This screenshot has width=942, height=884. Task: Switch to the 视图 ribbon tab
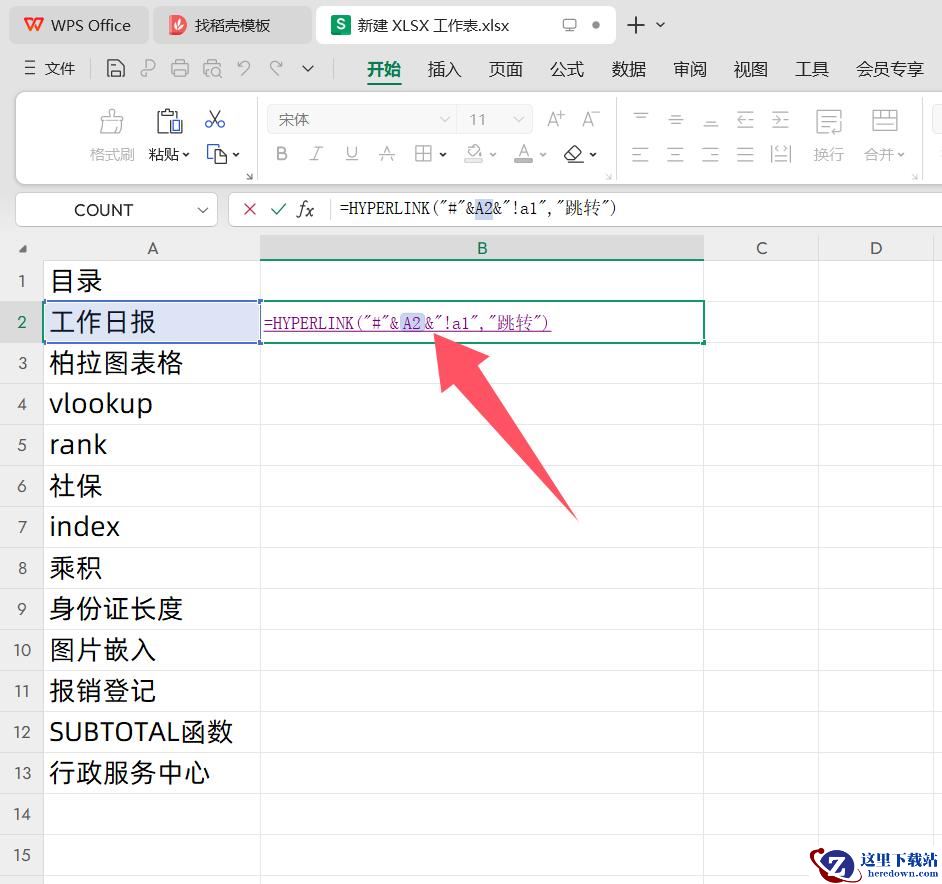tap(750, 69)
